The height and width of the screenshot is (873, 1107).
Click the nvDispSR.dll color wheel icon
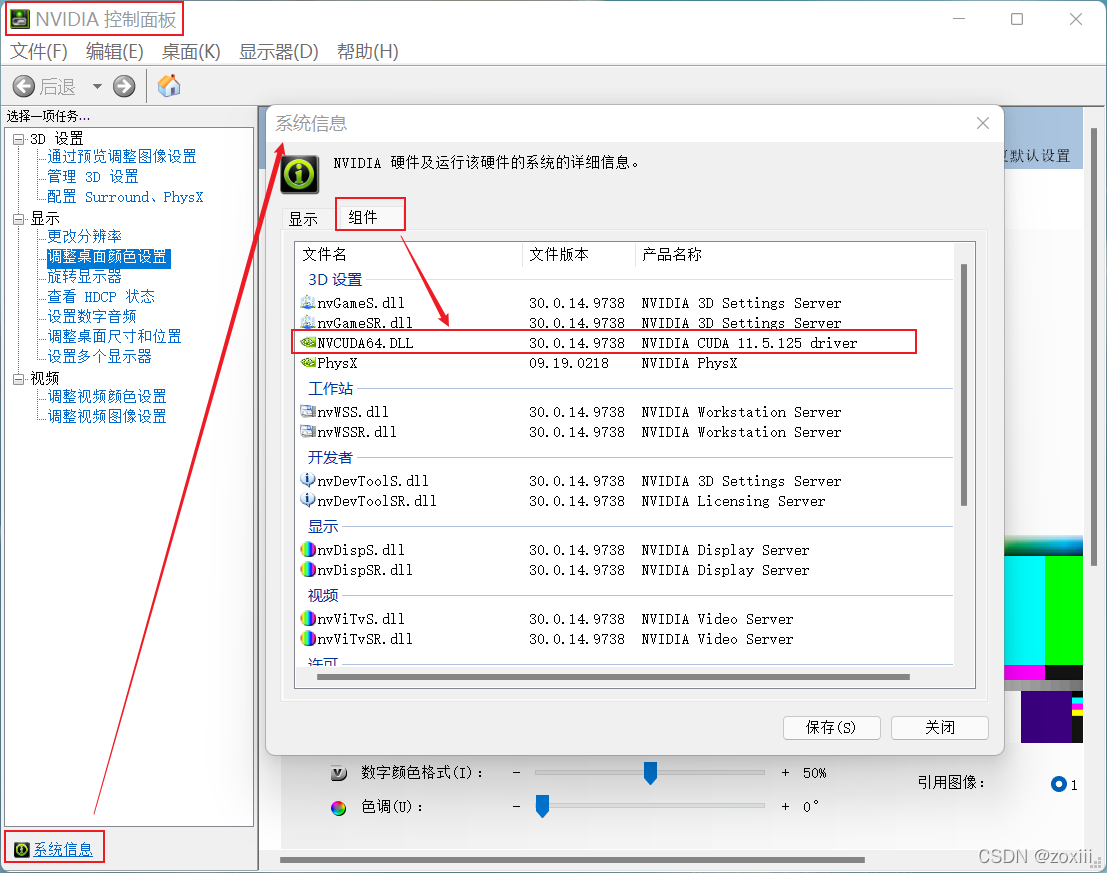tap(308, 569)
